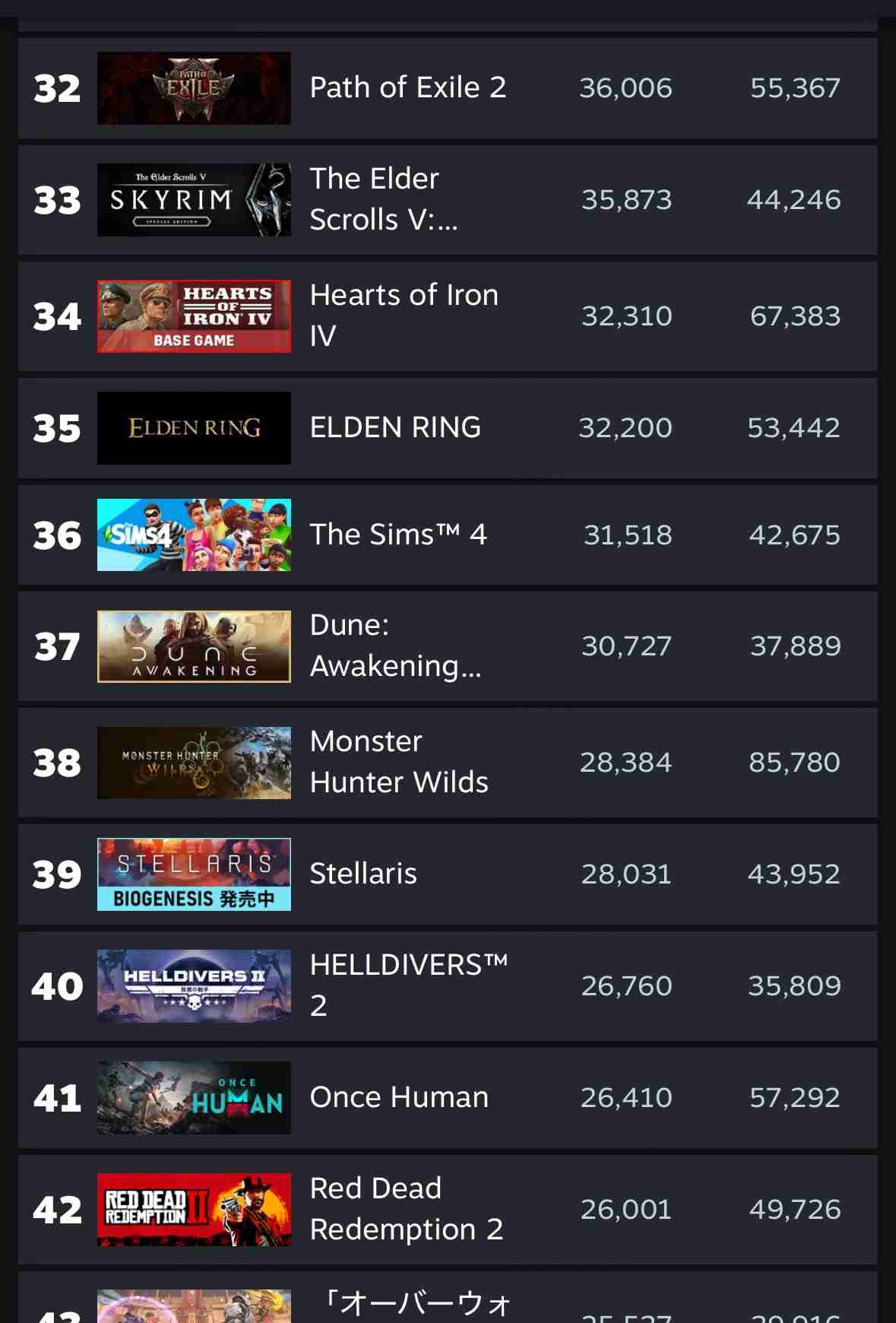This screenshot has width=896, height=1323.
Task: Select the ELDEN RING game title
Action: [x=395, y=427]
